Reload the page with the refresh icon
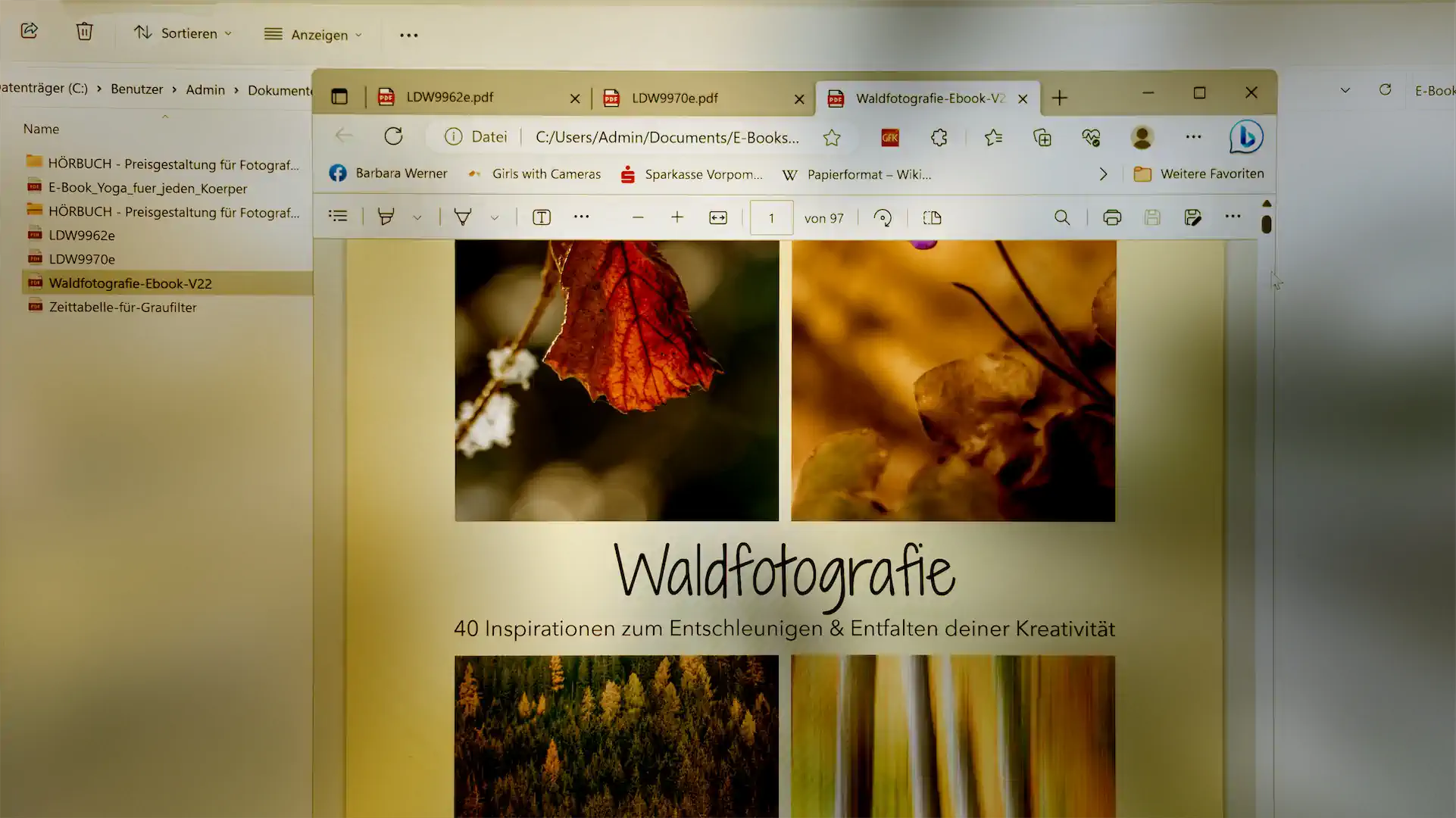The height and width of the screenshot is (818, 1456). tap(393, 136)
